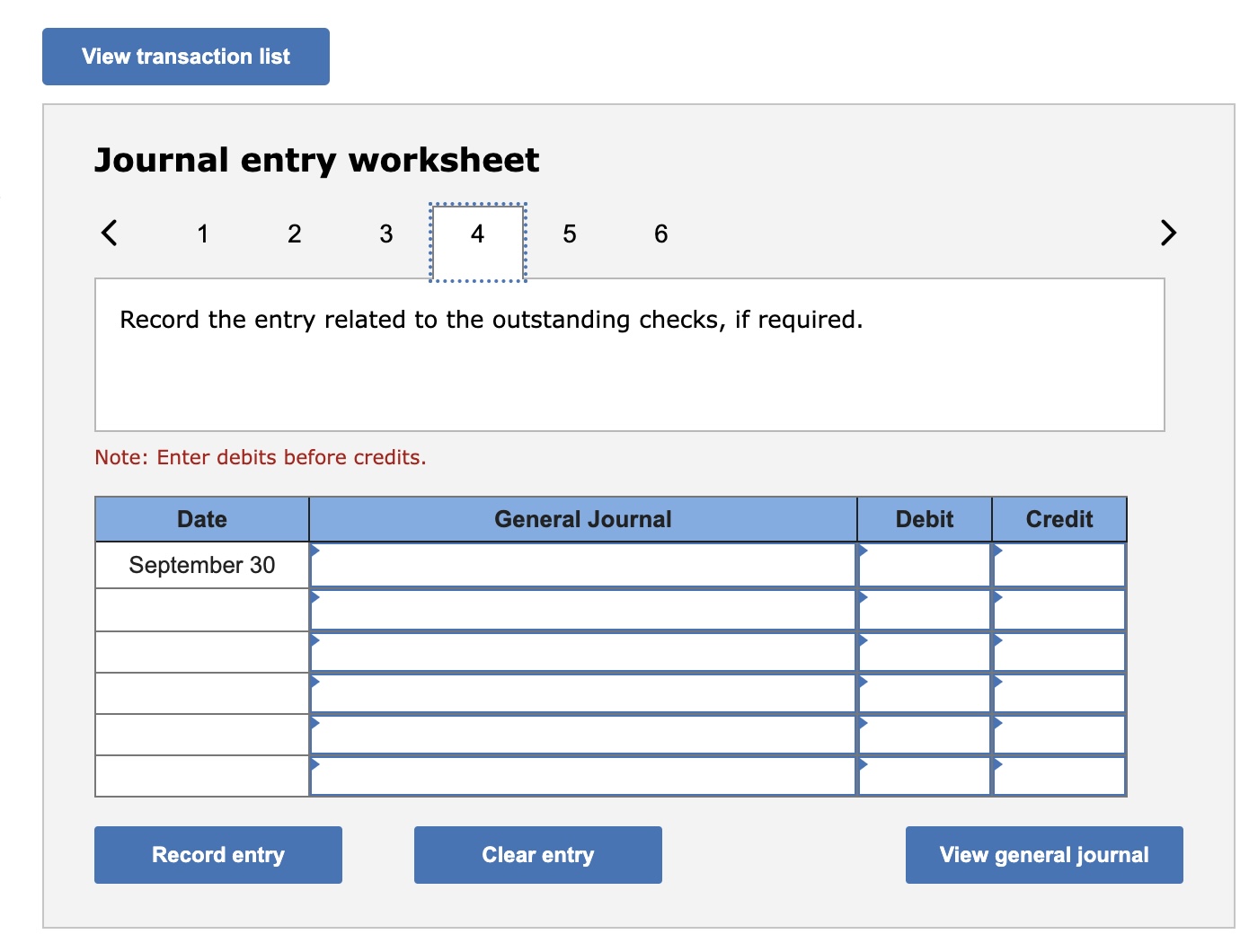Image resolution: width=1249 pixels, height=952 pixels.
Task: Switch to journal entry tab 1
Action: pyautogui.click(x=203, y=234)
